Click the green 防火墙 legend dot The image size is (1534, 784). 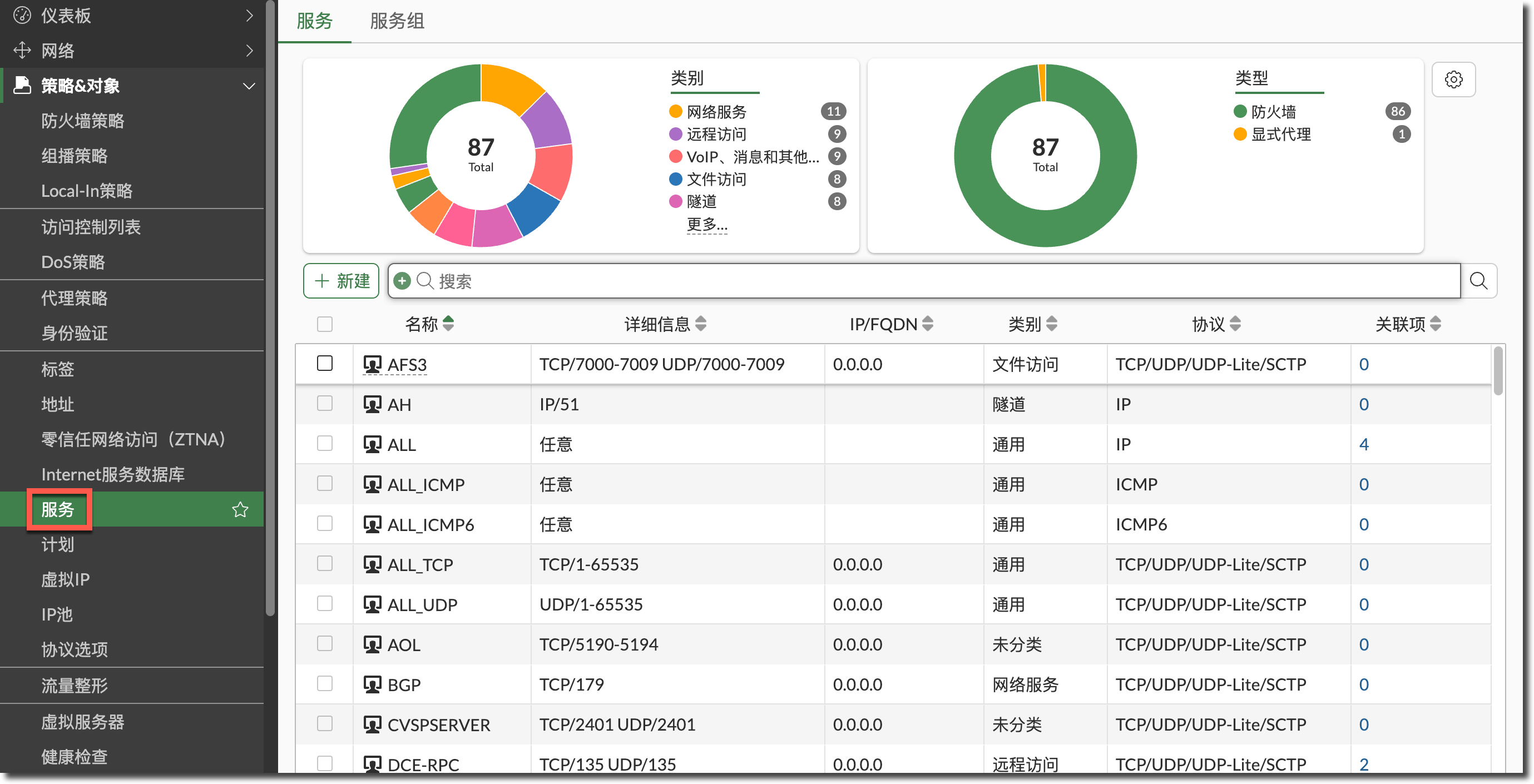(1240, 111)
